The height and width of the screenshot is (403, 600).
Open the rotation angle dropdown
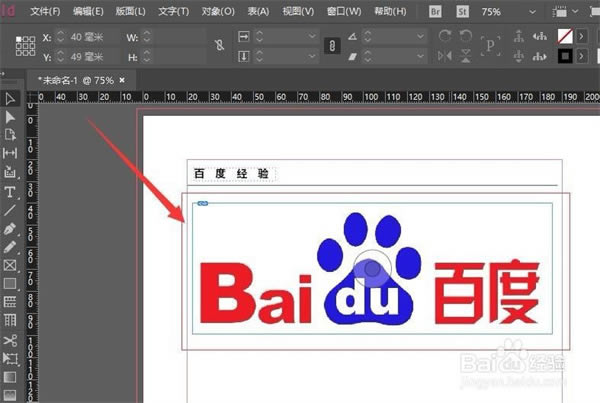point(420,37)
